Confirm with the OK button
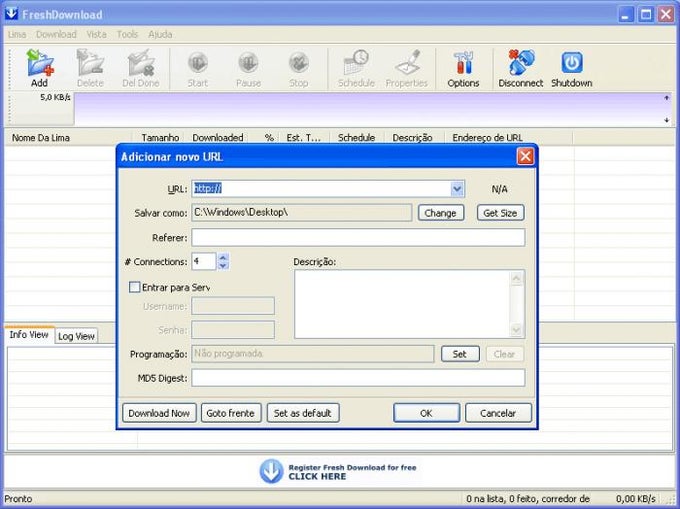This screenshot has width=680, height=509. coord(426,413)
